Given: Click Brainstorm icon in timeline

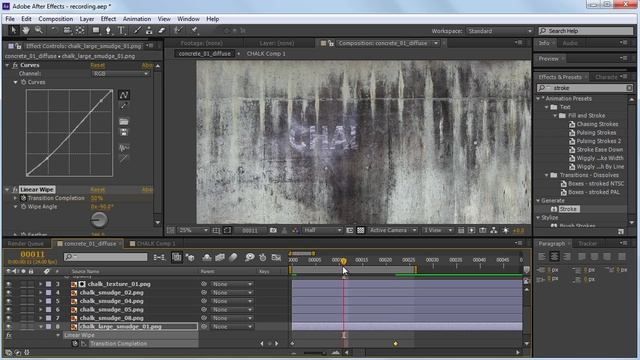Looking at the screenshot, I should click(249, 257).
